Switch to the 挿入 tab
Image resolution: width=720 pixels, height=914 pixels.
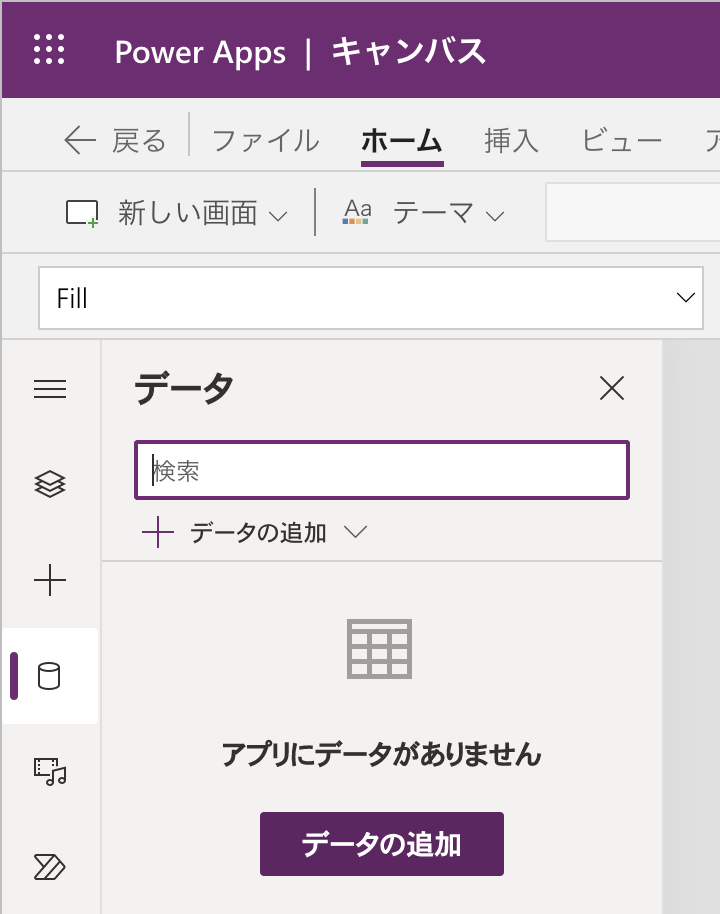pyautogui.click(x=511, y=141)
